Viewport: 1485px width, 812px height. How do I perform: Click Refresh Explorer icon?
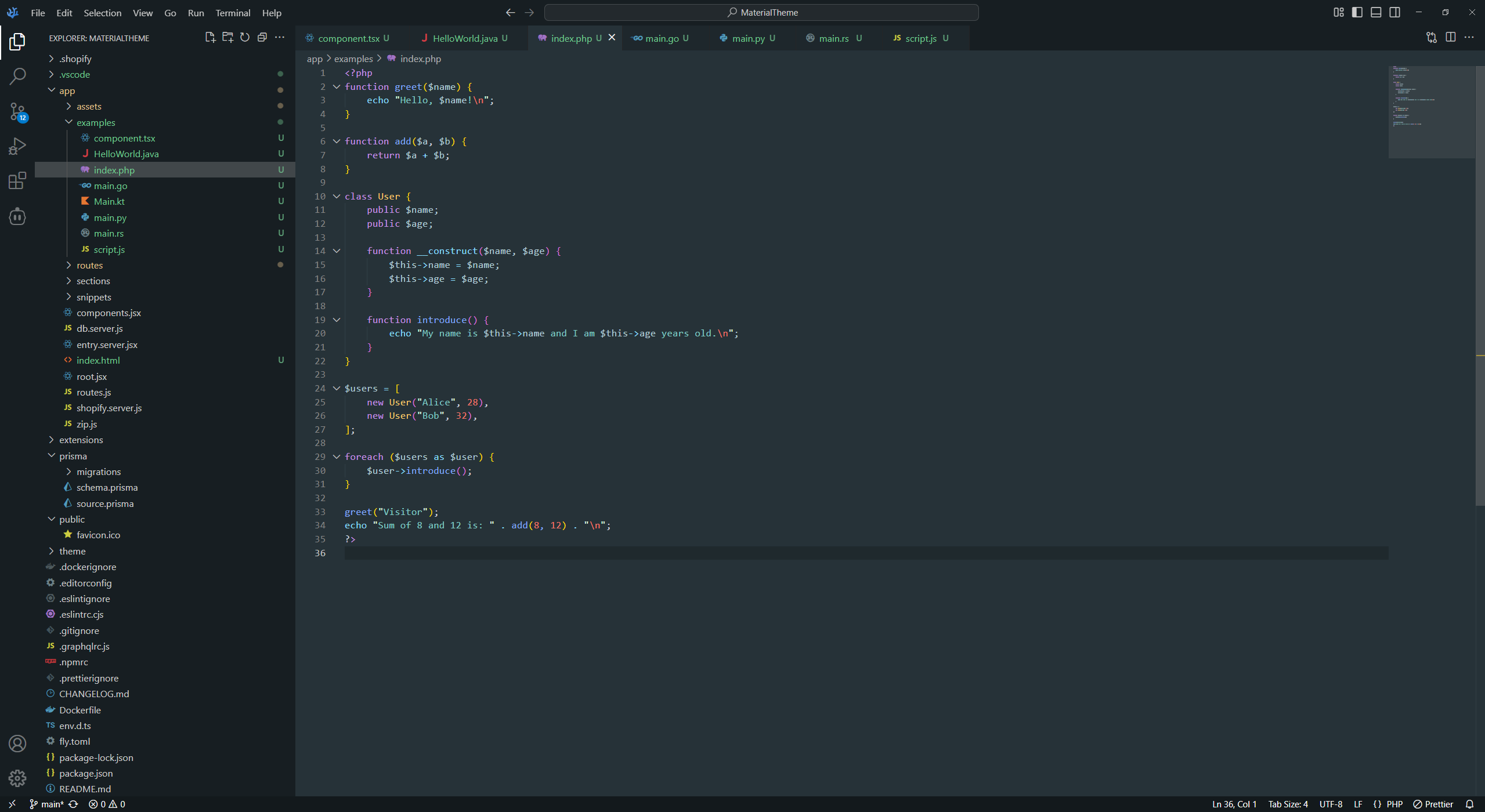245,38
